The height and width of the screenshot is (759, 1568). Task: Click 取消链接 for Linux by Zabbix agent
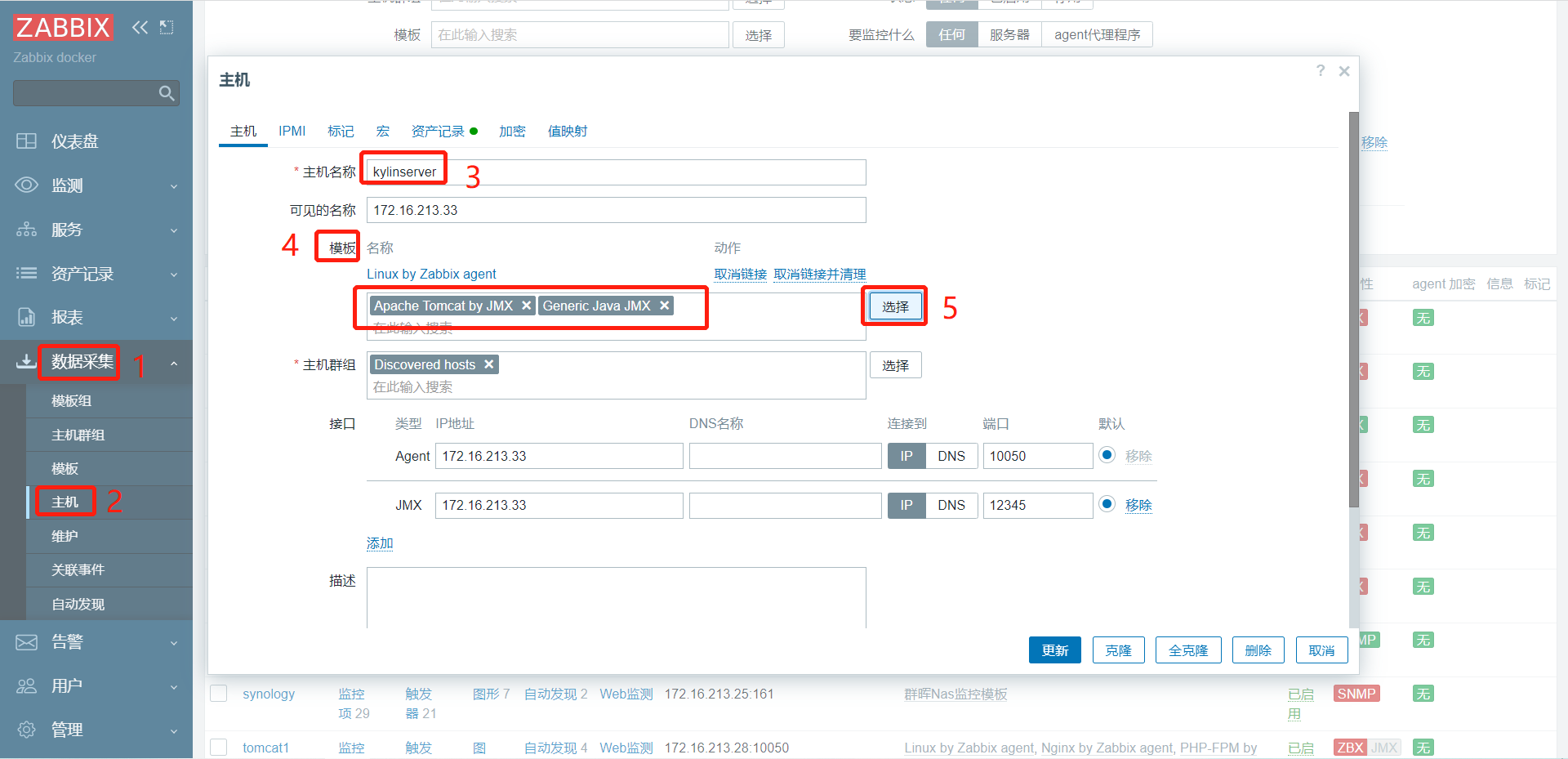(741, 275)
